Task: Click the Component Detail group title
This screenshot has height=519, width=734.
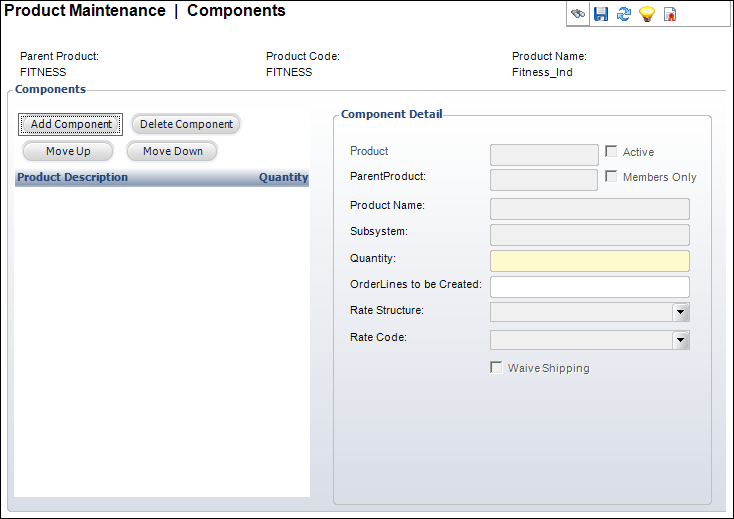Action: (391, 114)
